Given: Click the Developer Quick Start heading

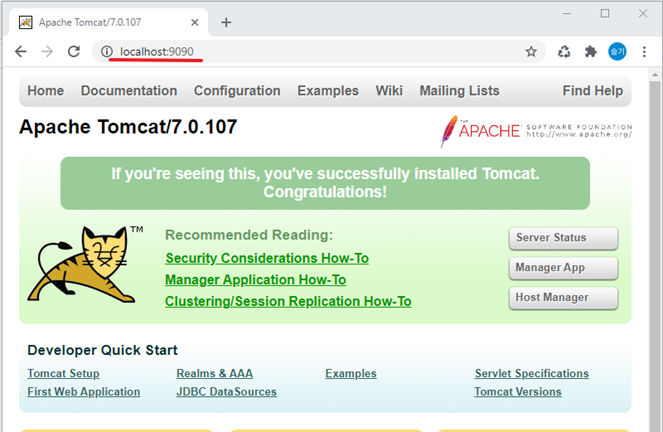Looking at the screenshot, I should 102,350.
